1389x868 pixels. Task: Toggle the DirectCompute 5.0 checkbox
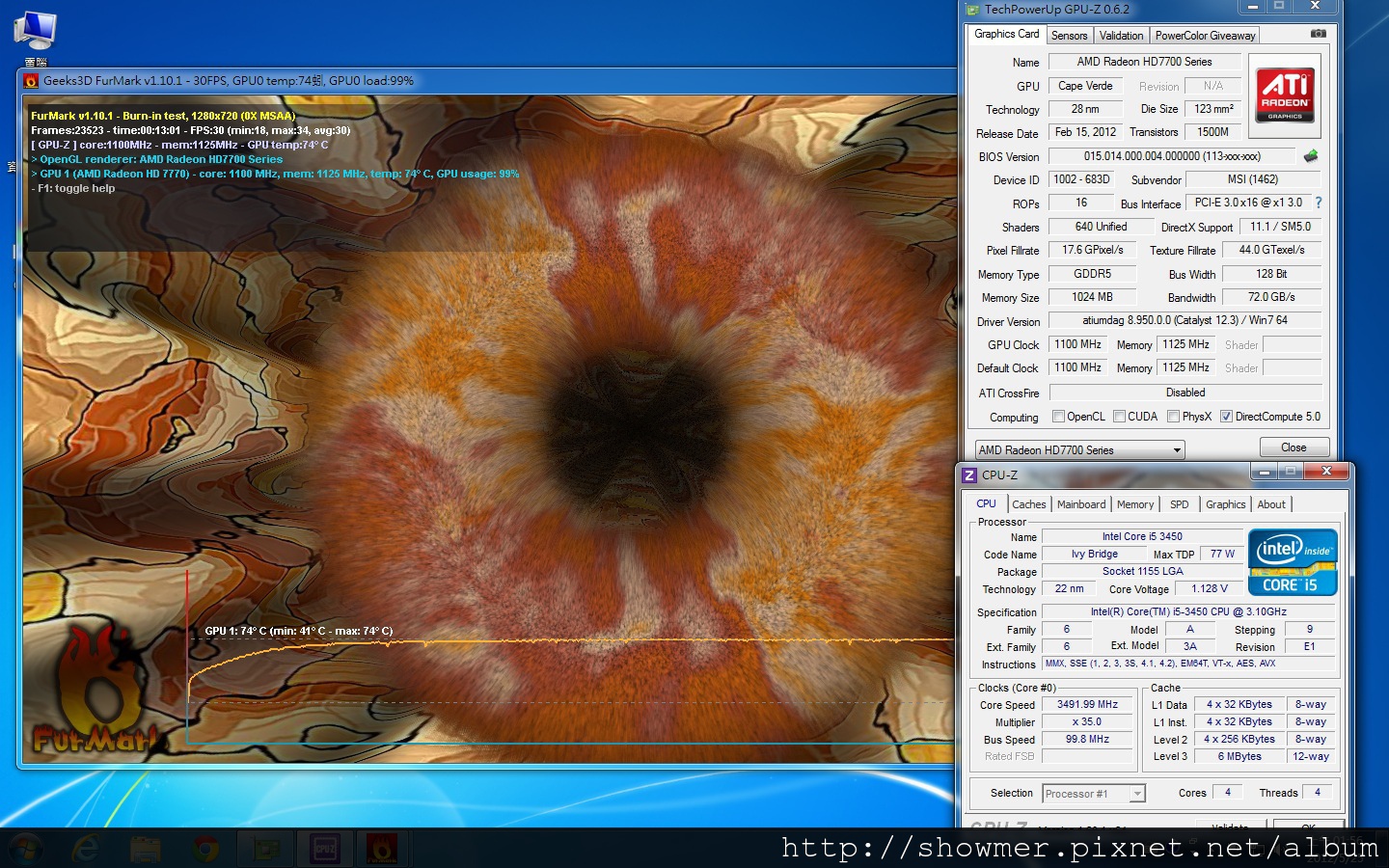1226,417
